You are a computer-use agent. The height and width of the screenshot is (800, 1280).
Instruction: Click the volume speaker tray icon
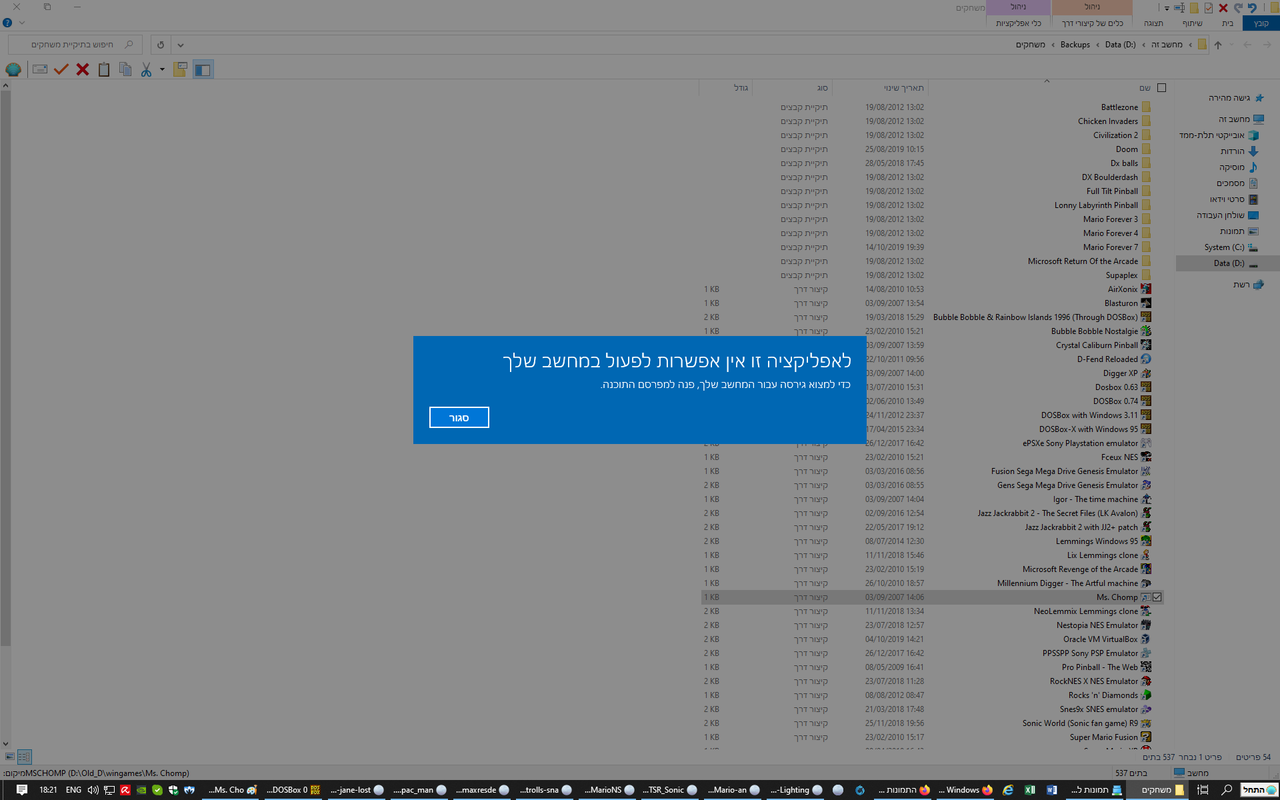pyautogui.click(x=93, y=790)
